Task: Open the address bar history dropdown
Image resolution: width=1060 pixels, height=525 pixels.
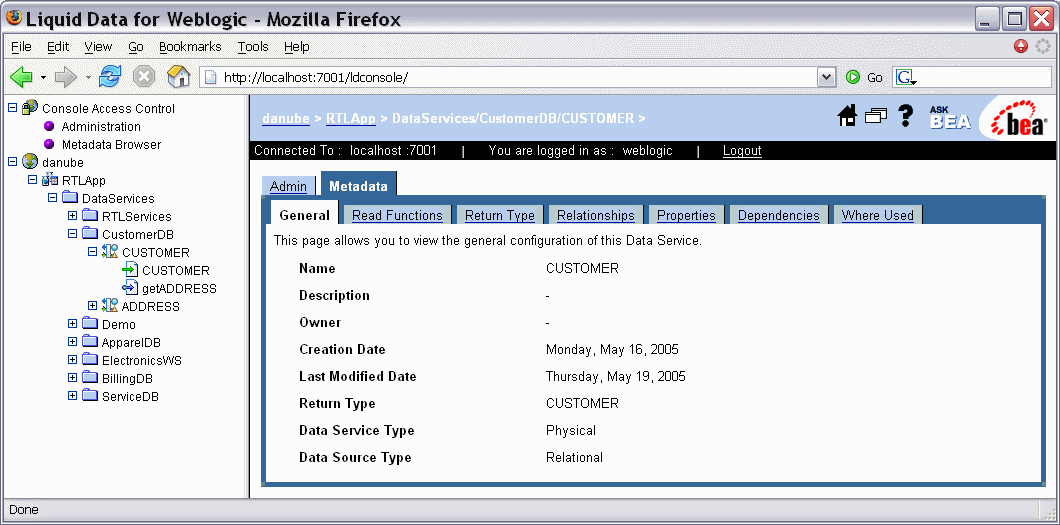Action: [x=826, y=78]
